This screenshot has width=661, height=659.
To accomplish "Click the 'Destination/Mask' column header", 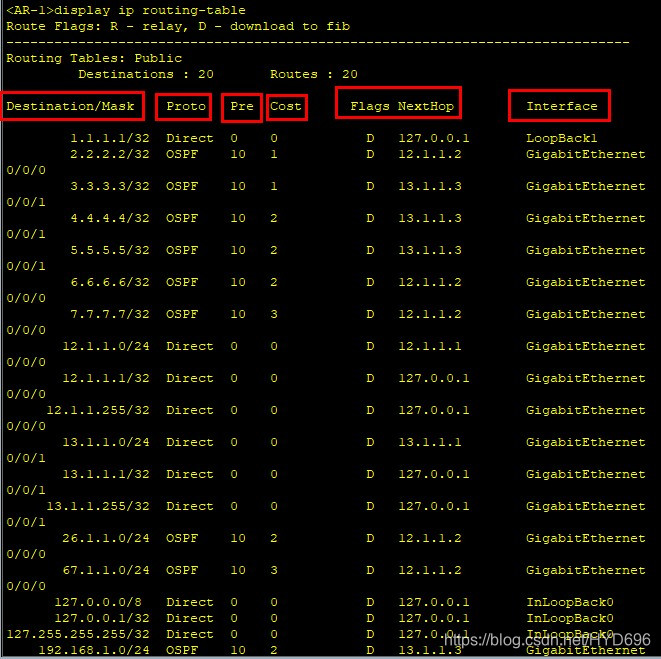I will 70,106.
